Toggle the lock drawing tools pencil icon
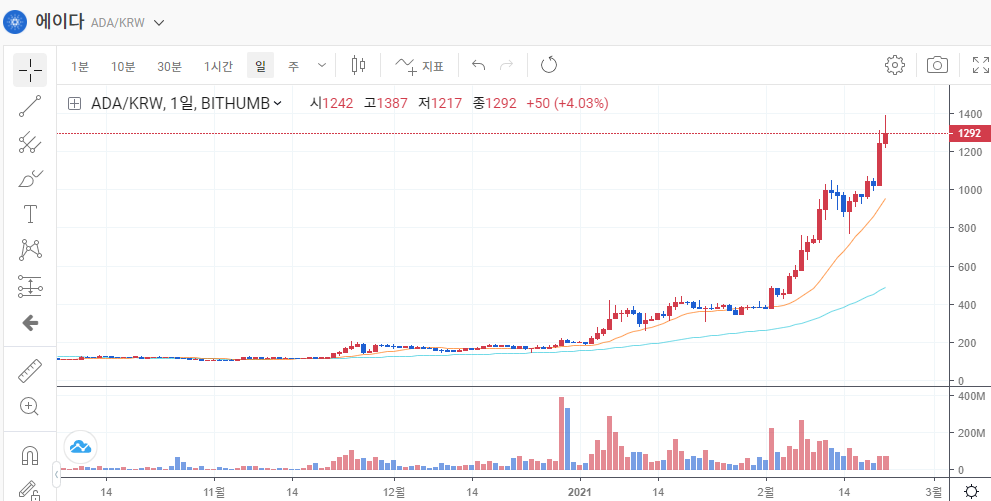Viewport: 991px width, 501px height. [30, 490]
